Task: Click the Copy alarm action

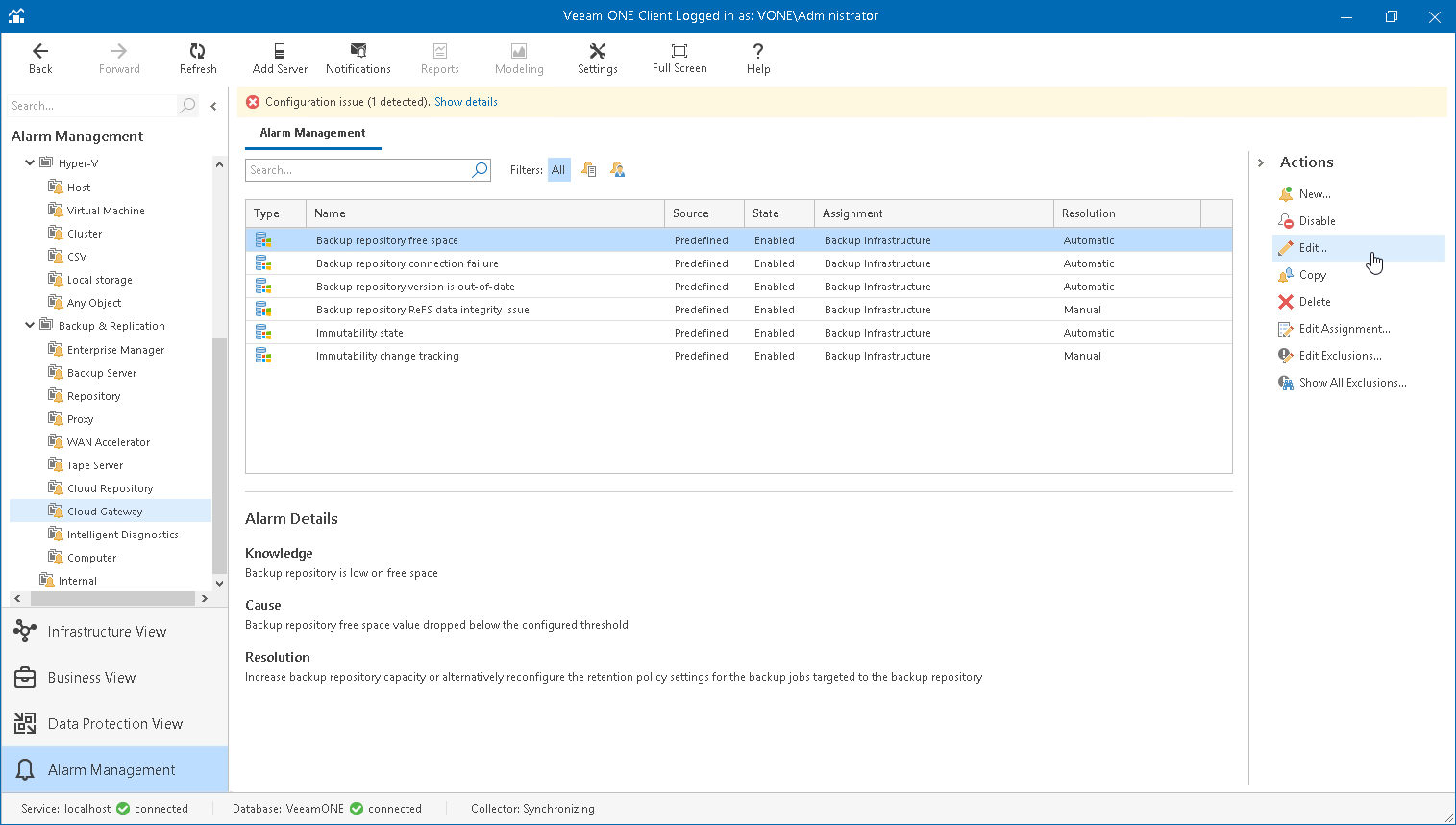Action: coord(1312,275)
